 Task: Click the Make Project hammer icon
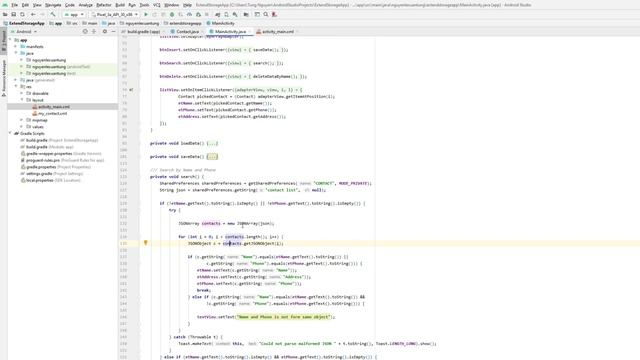(53, 14)
